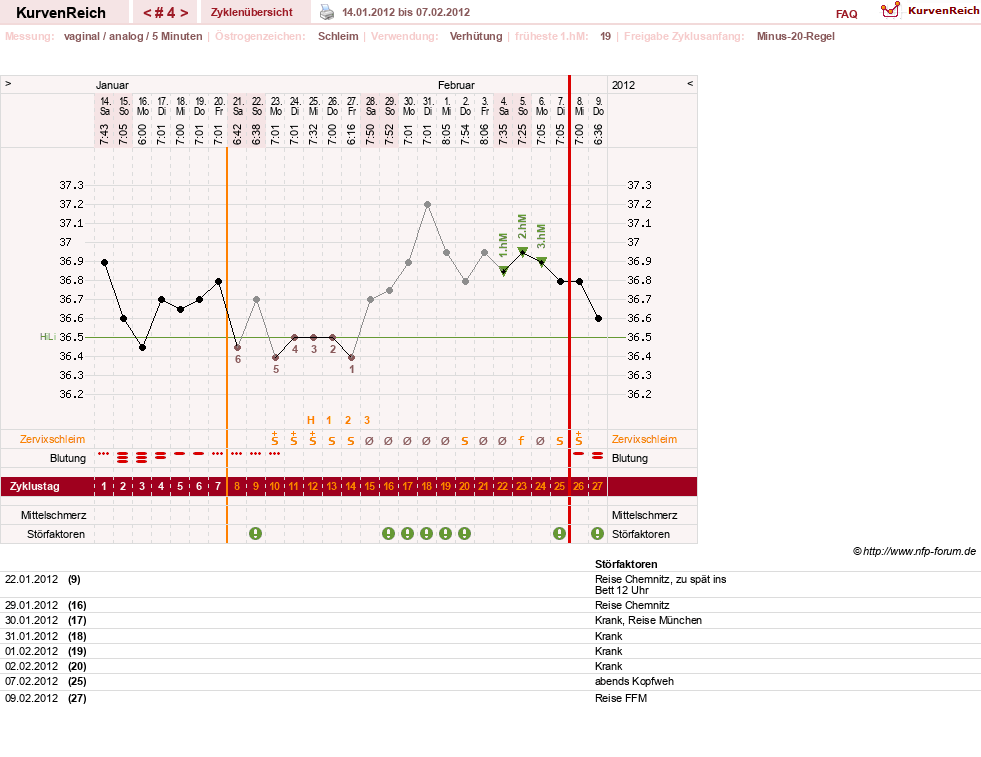
Task: Click Störfaktoren exclamation icon on cycle day 18
Action: click(x=426, y=534)
